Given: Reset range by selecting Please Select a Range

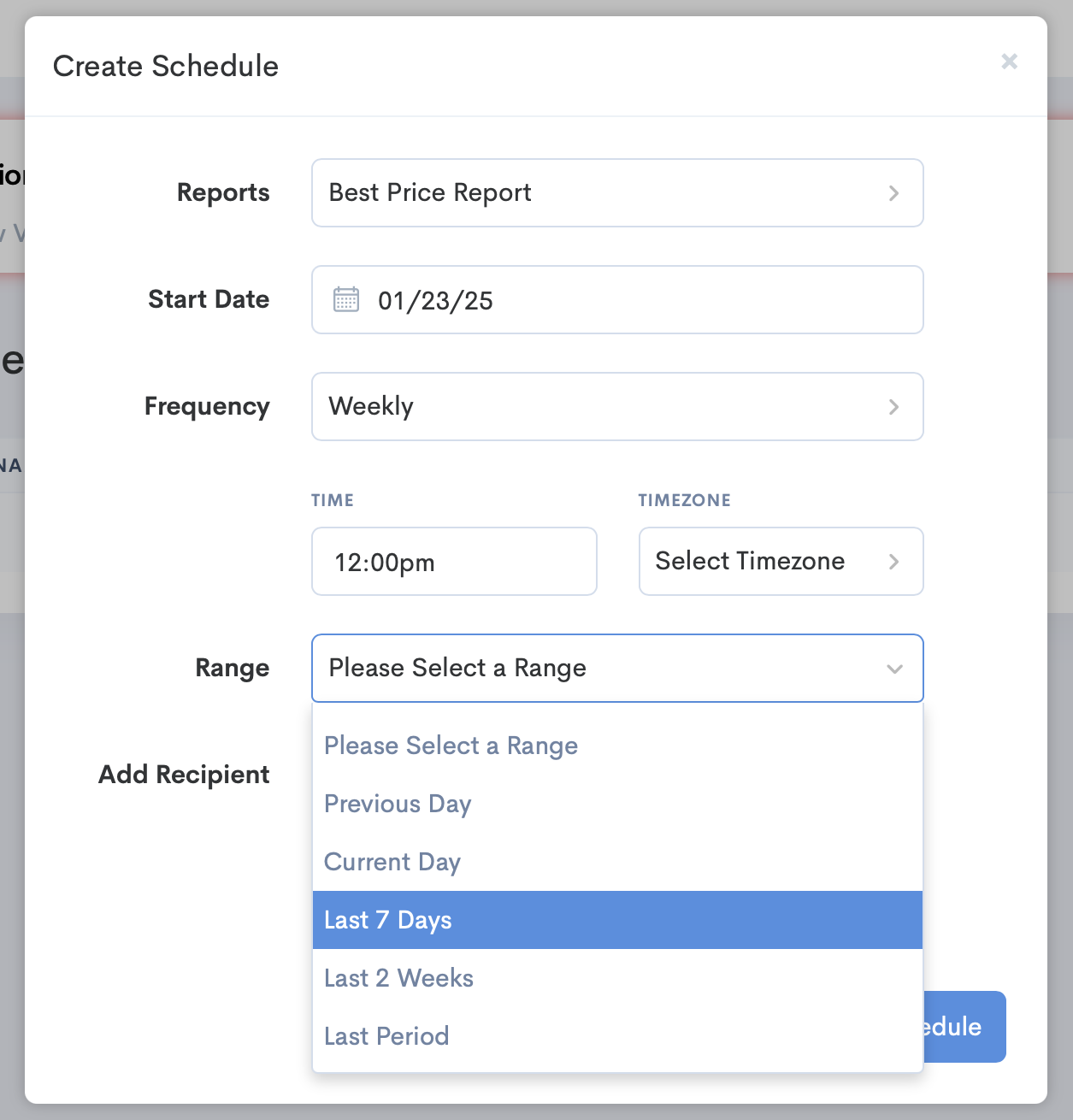Looking at the screenshot, I should pos(451,746).
